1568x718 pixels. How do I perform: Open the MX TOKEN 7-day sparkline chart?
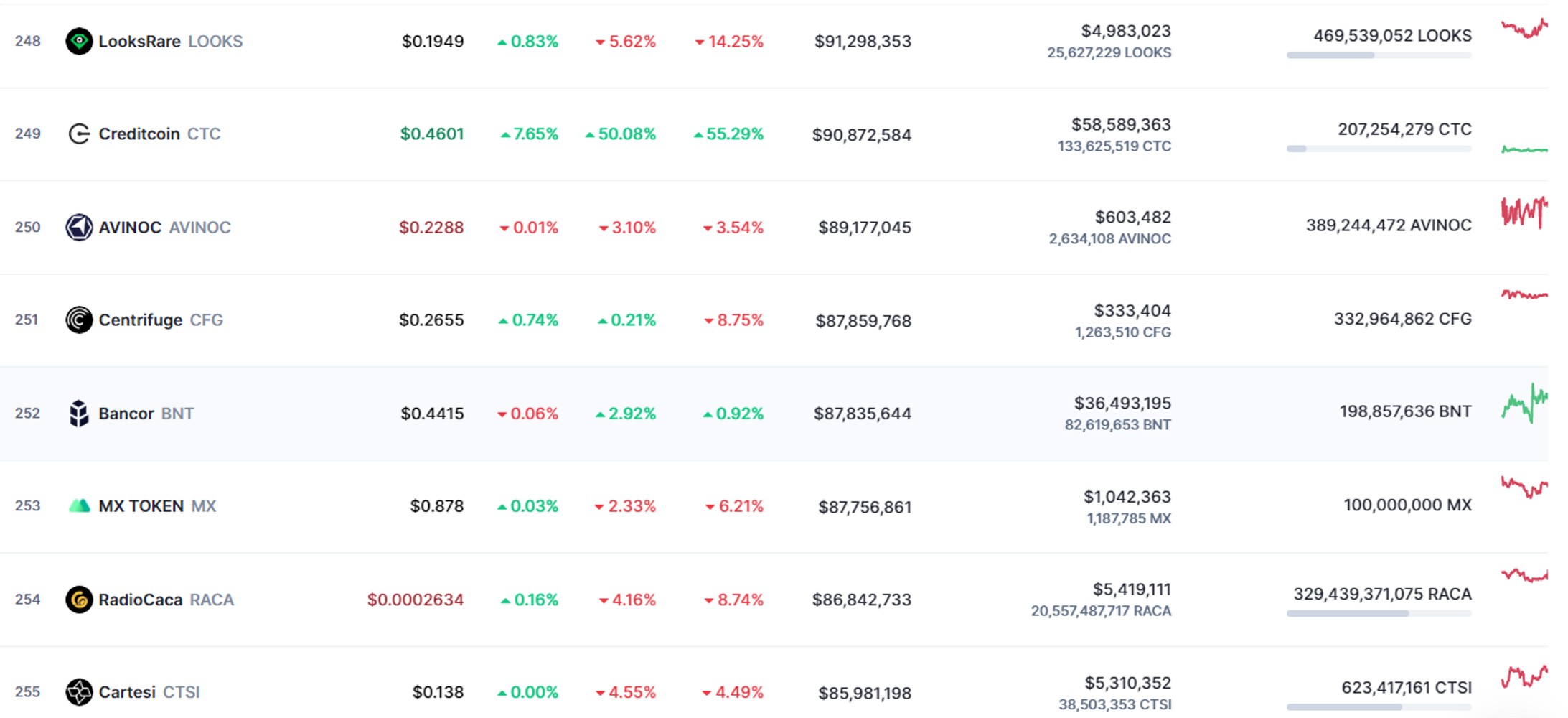(x=1524, y=487)
